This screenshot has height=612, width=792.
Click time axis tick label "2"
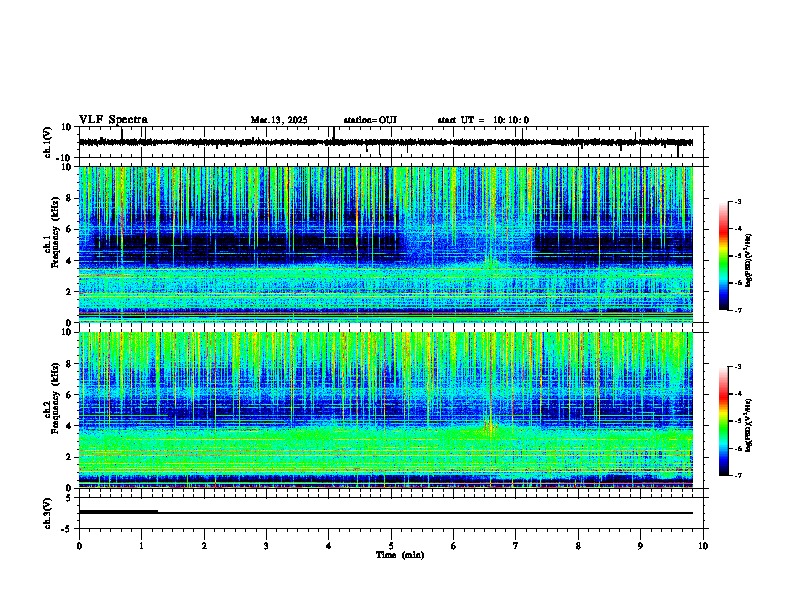(x=204, y=546)
